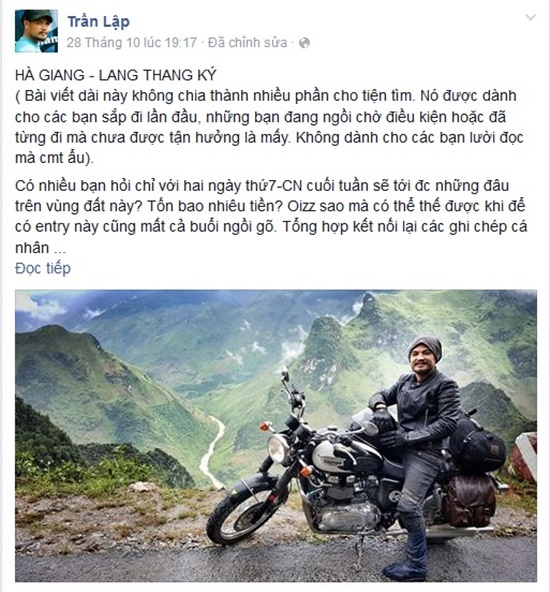Click the rider's gray beanie hat
This screenshot has width=550, height=592.
425,347
